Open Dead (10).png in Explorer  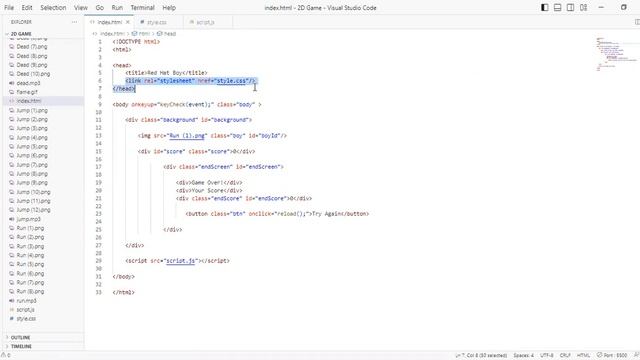33,74
